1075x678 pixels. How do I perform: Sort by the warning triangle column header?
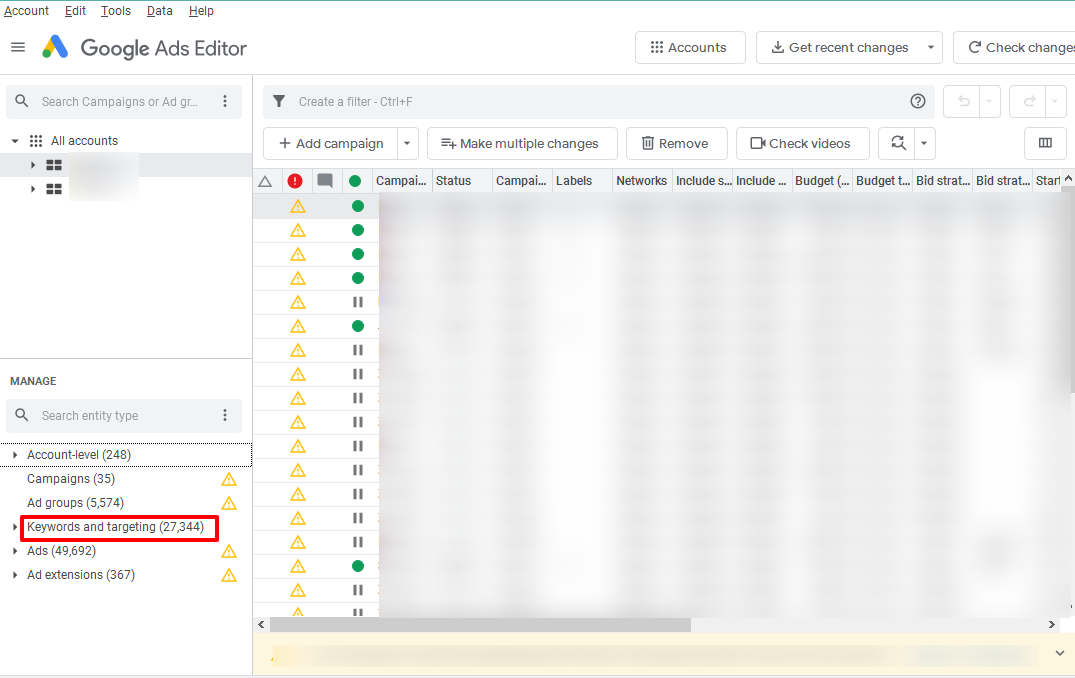[265, 182]
